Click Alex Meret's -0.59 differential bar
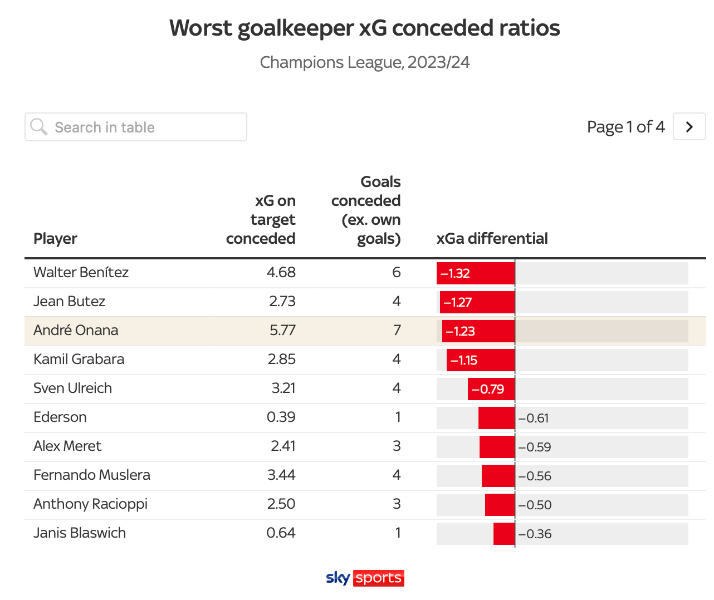Image resolution: width=714 pixels, height=600 pixels. (497, 447)
